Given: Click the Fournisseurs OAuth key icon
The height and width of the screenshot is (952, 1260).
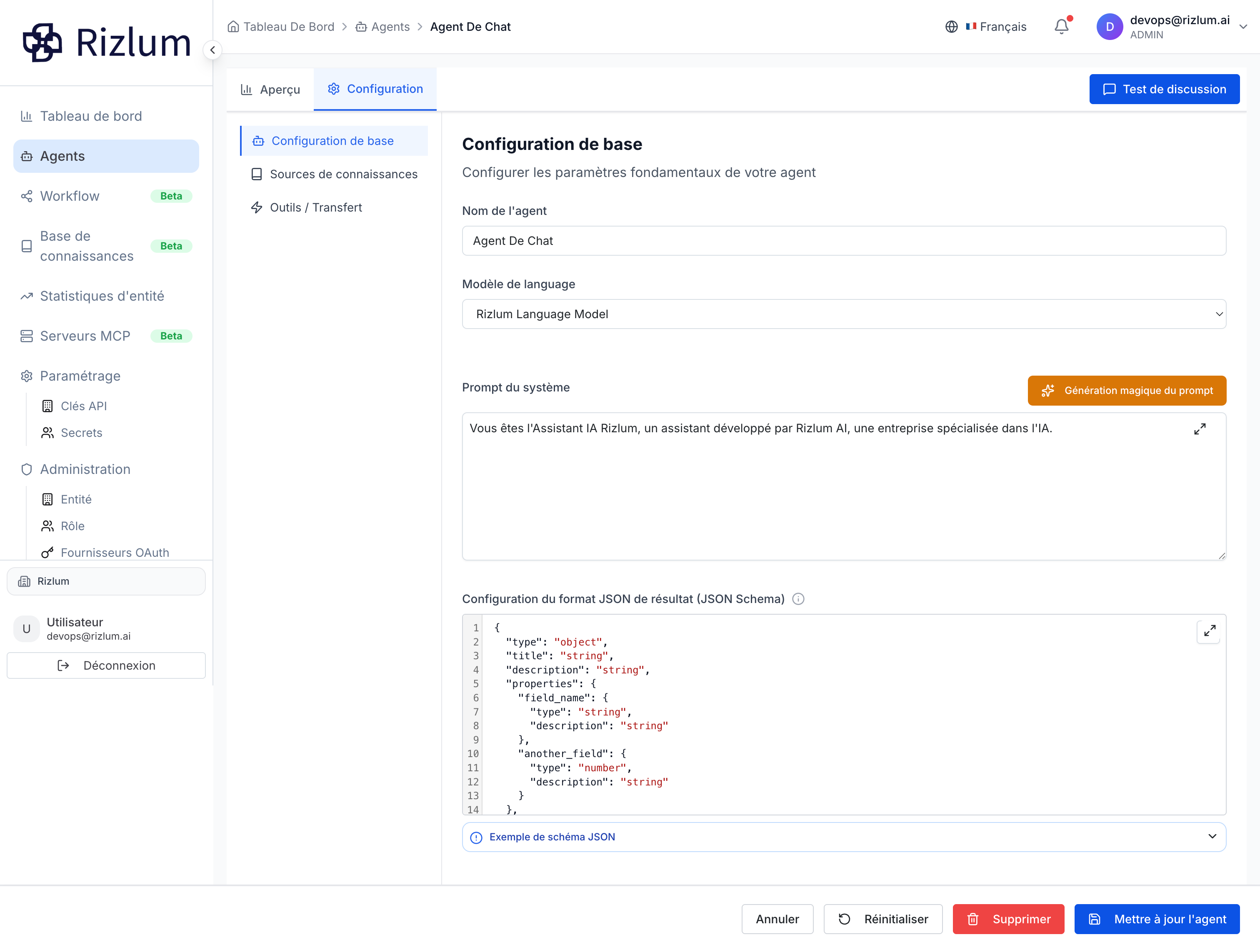Looking at the screenshot, I should tap(47, 553).
